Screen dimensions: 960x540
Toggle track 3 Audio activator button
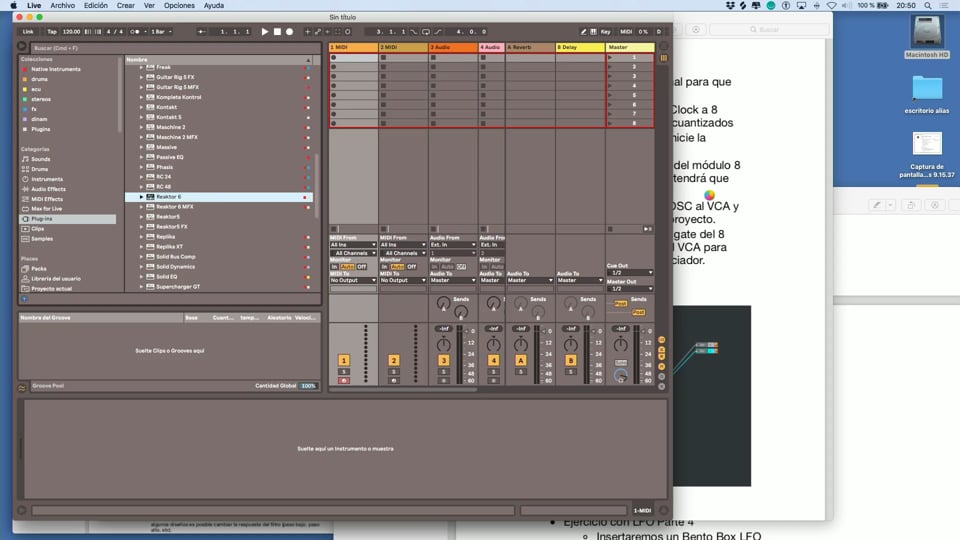click(x=443, y=361)
